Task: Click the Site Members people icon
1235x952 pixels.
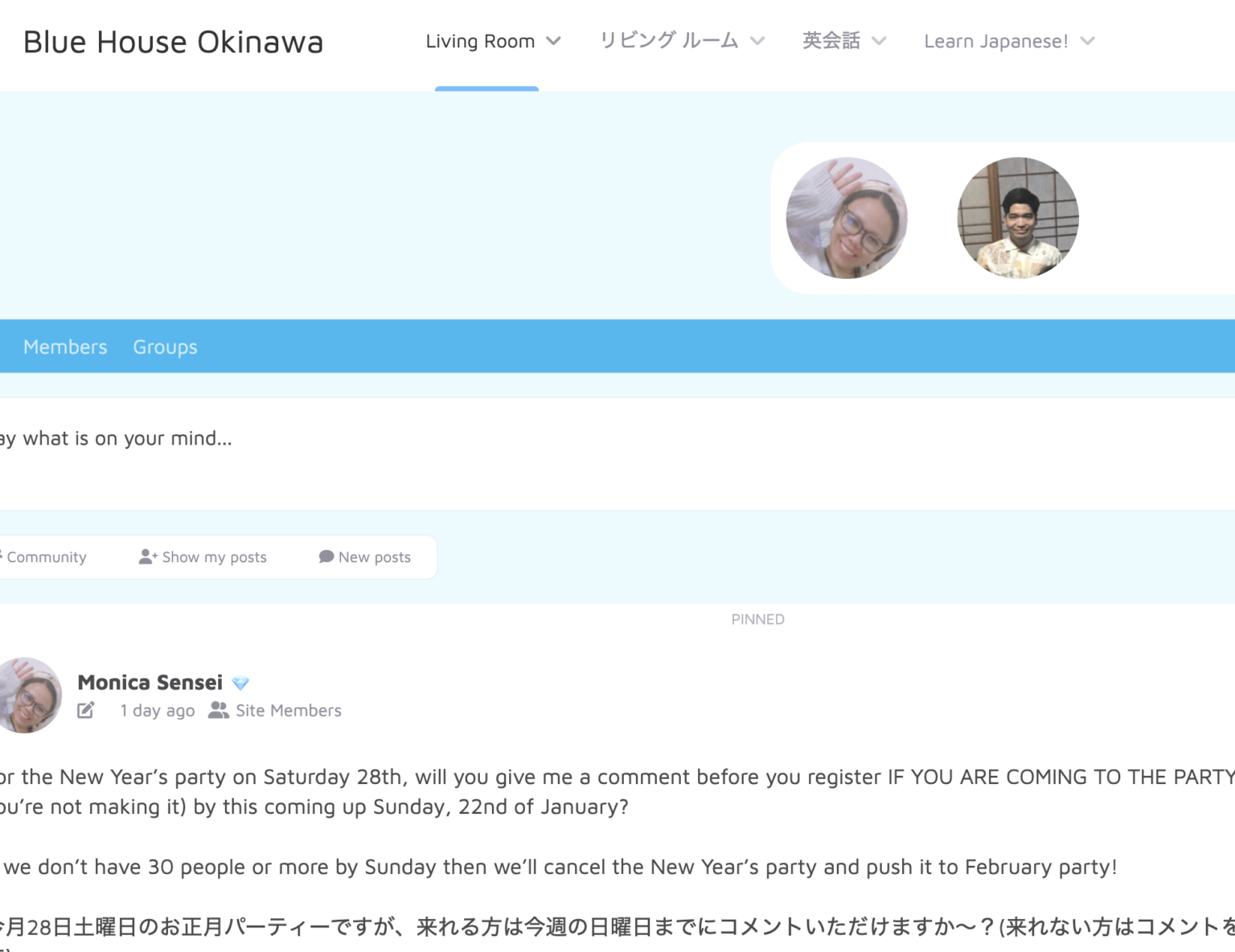Action: (x=218, y=710)
